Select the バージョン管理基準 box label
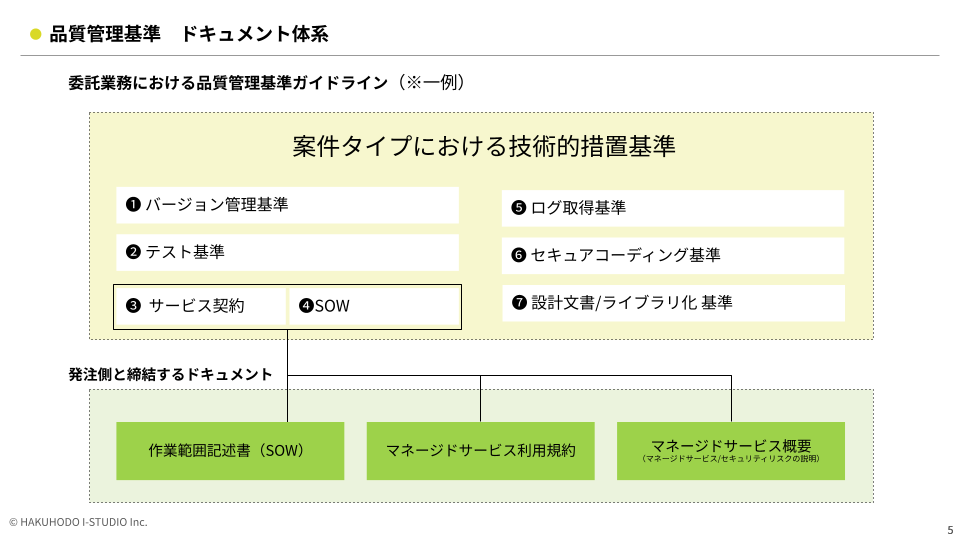This screenshot has height=540, width=960. coord(217,205)
